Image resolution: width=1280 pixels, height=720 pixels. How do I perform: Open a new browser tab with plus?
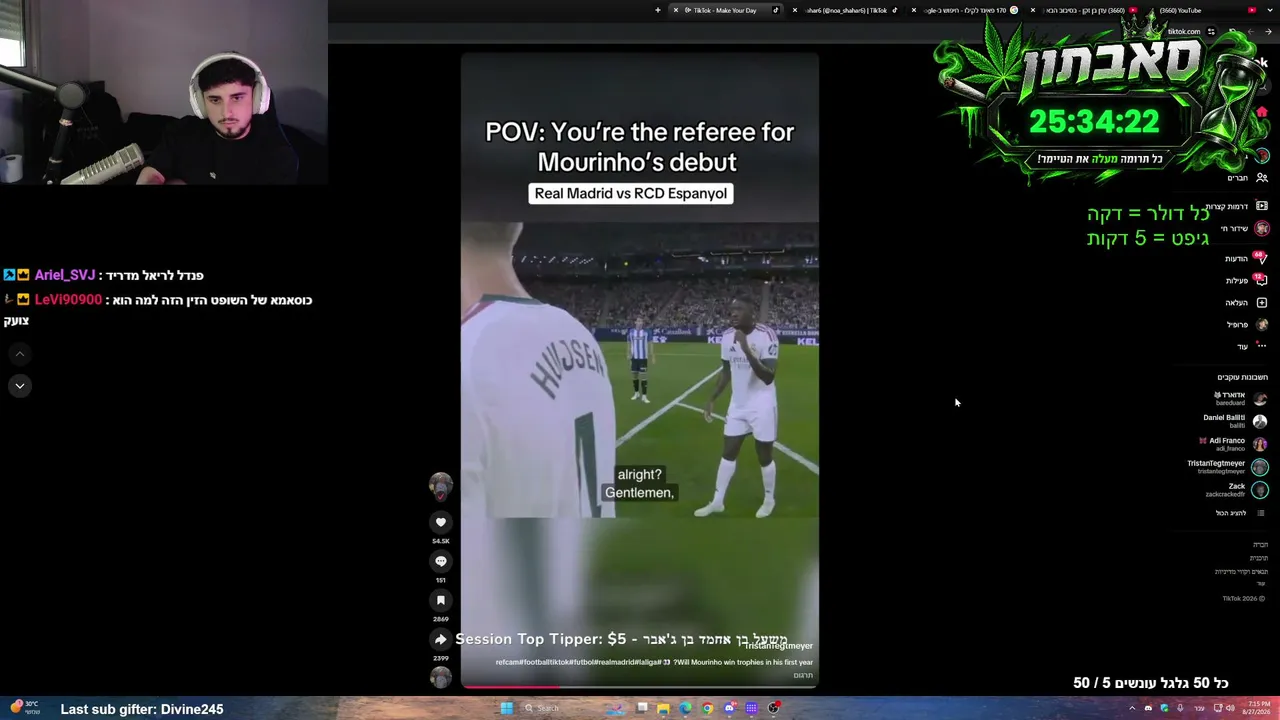[x=658, y=10]
